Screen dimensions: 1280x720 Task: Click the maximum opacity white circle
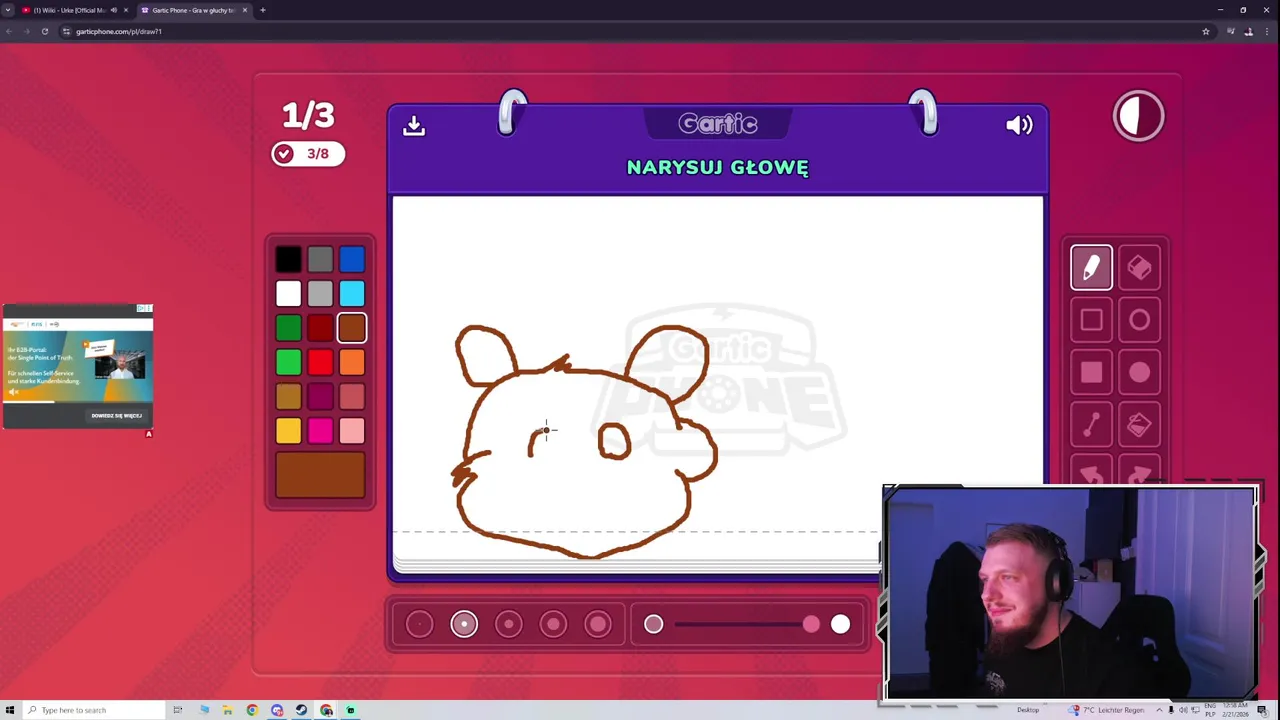pos(840,625)
